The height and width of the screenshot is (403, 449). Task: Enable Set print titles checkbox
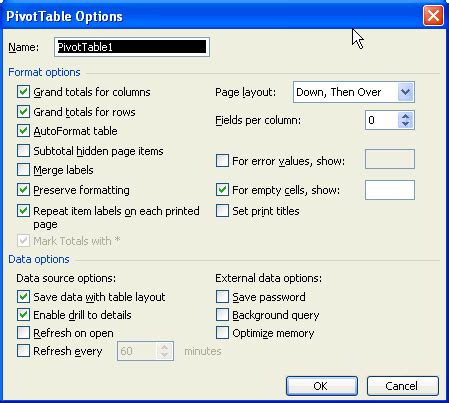pyautogui.click(x=222, y=211)
